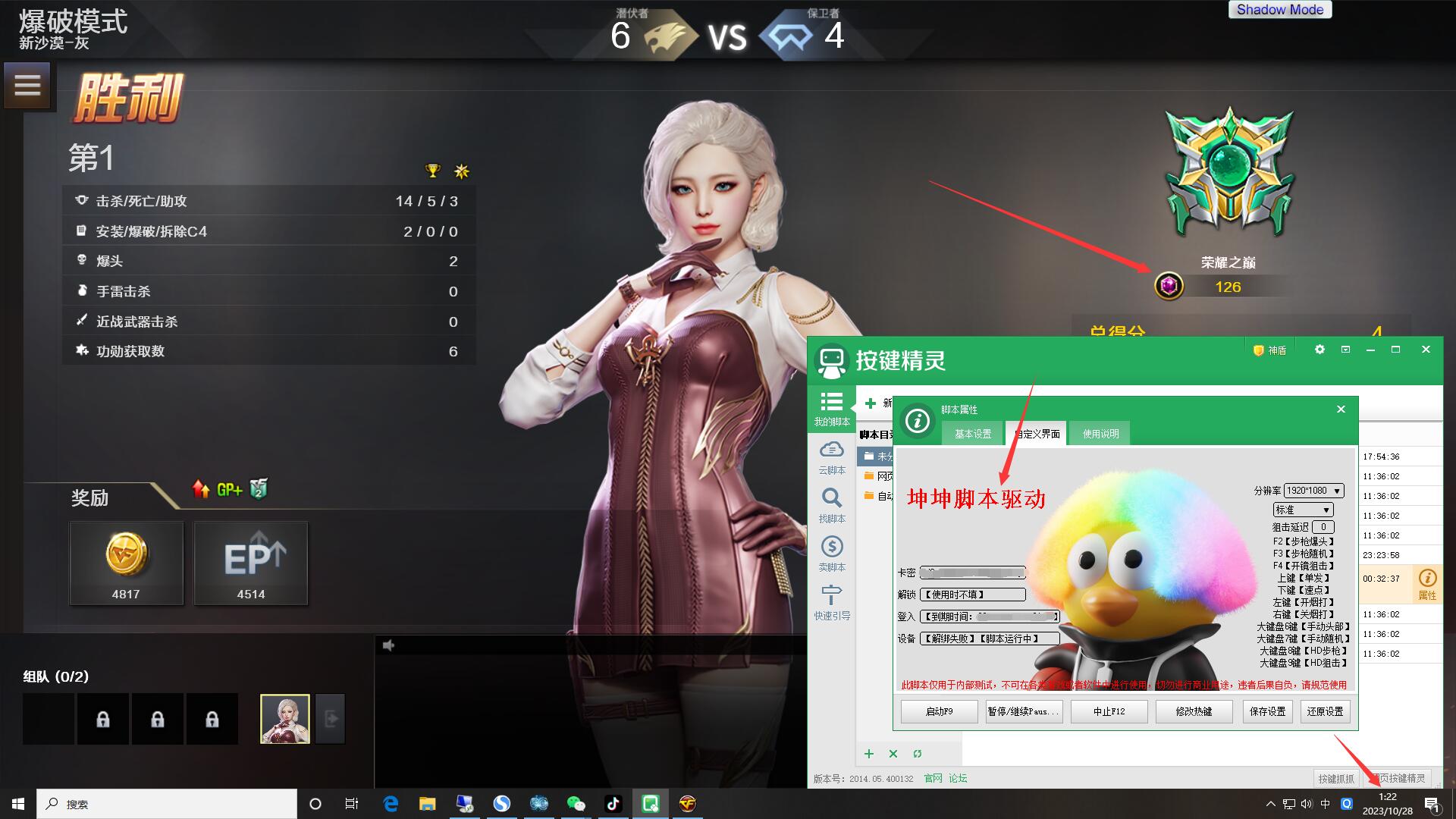
Task: Click the Windows search box
Action: [167, 804]
